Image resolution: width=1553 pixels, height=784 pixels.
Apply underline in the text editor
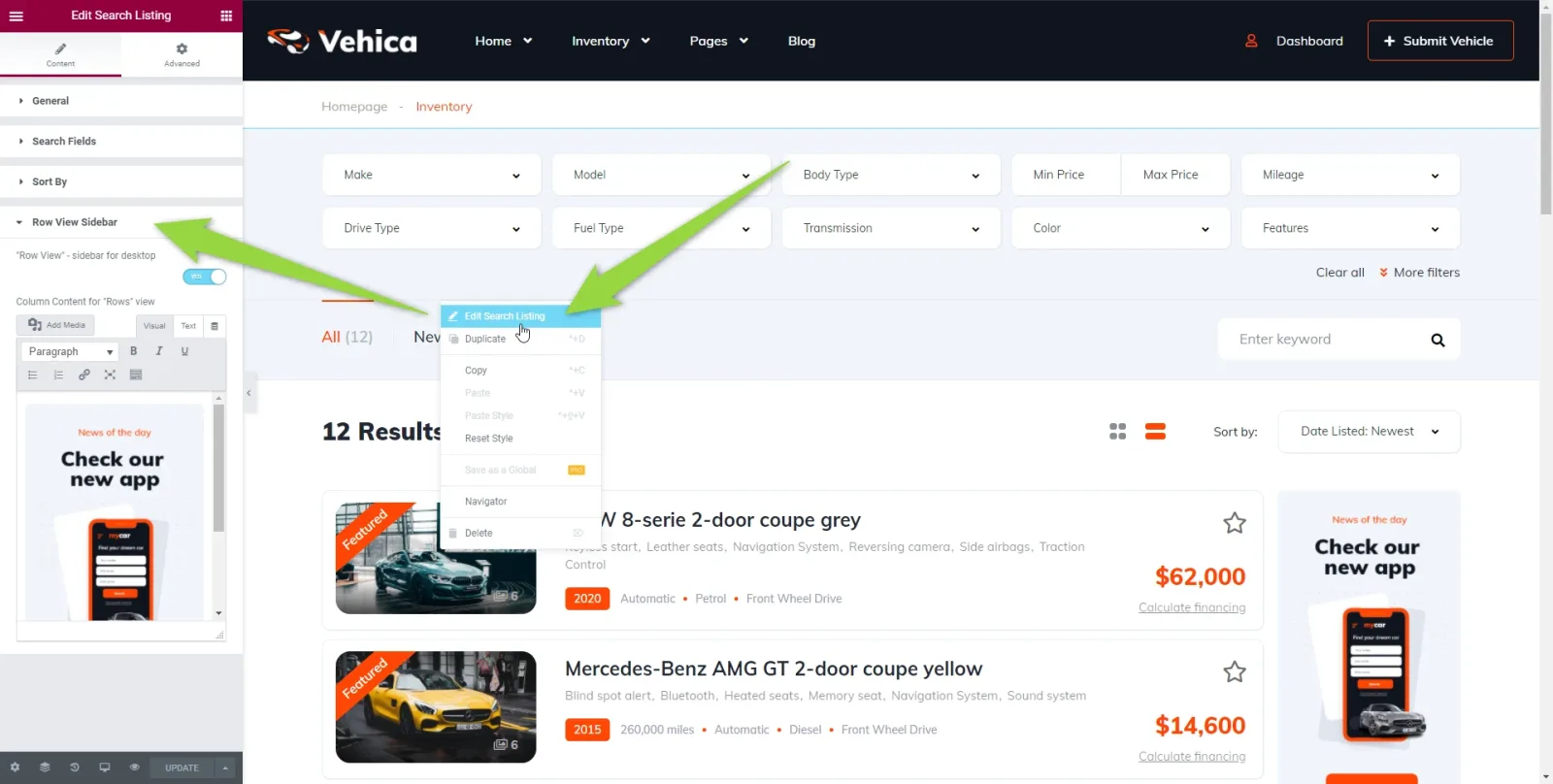click(184, 351)
